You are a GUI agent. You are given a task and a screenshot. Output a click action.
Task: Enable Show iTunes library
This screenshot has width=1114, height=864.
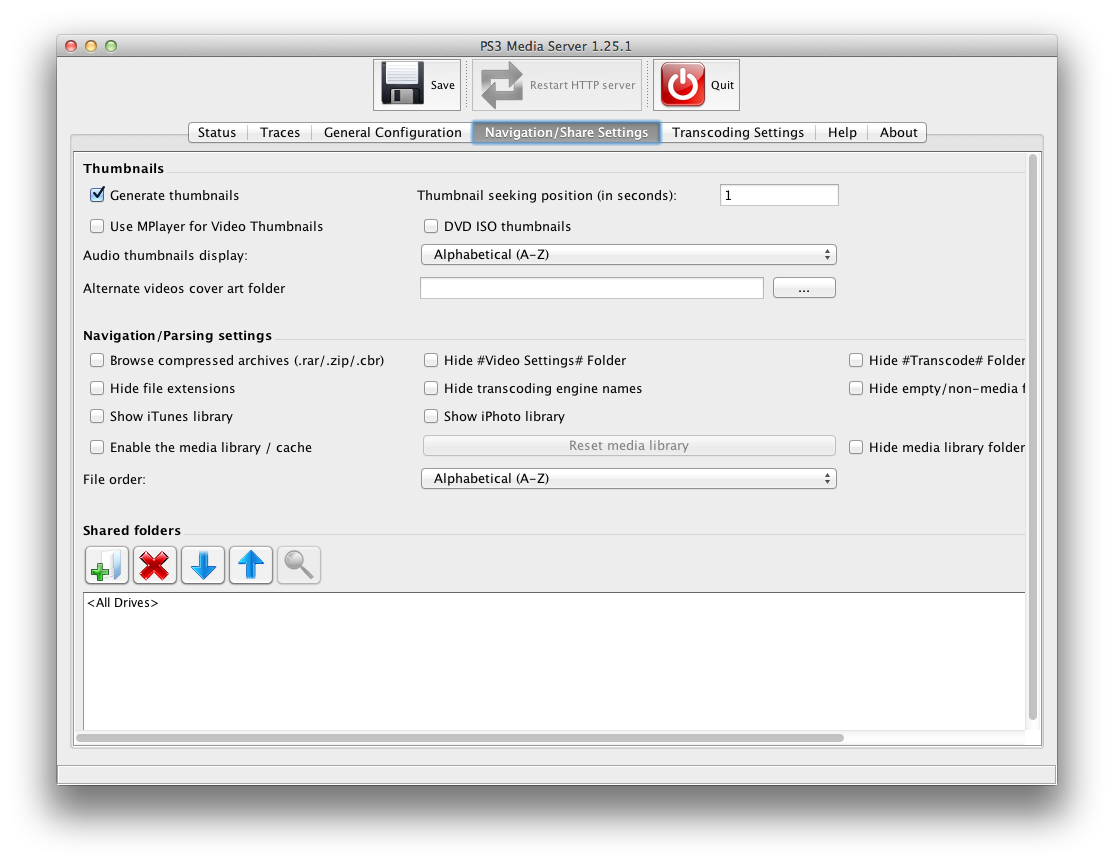pos(97,416)
